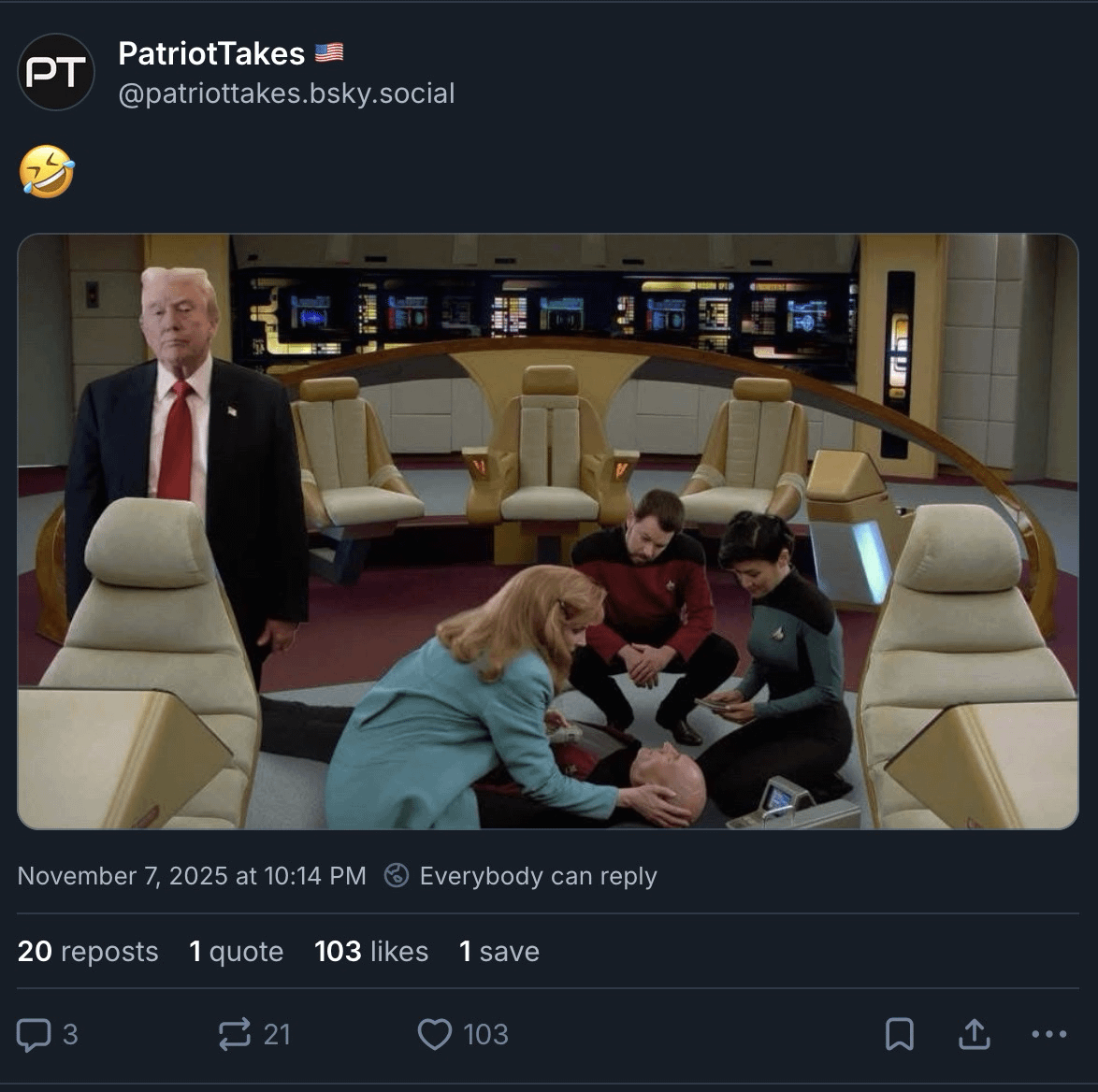Like the post with the heart icon
This screenshot has width=1098, height=1092.
click(434, 1034)
